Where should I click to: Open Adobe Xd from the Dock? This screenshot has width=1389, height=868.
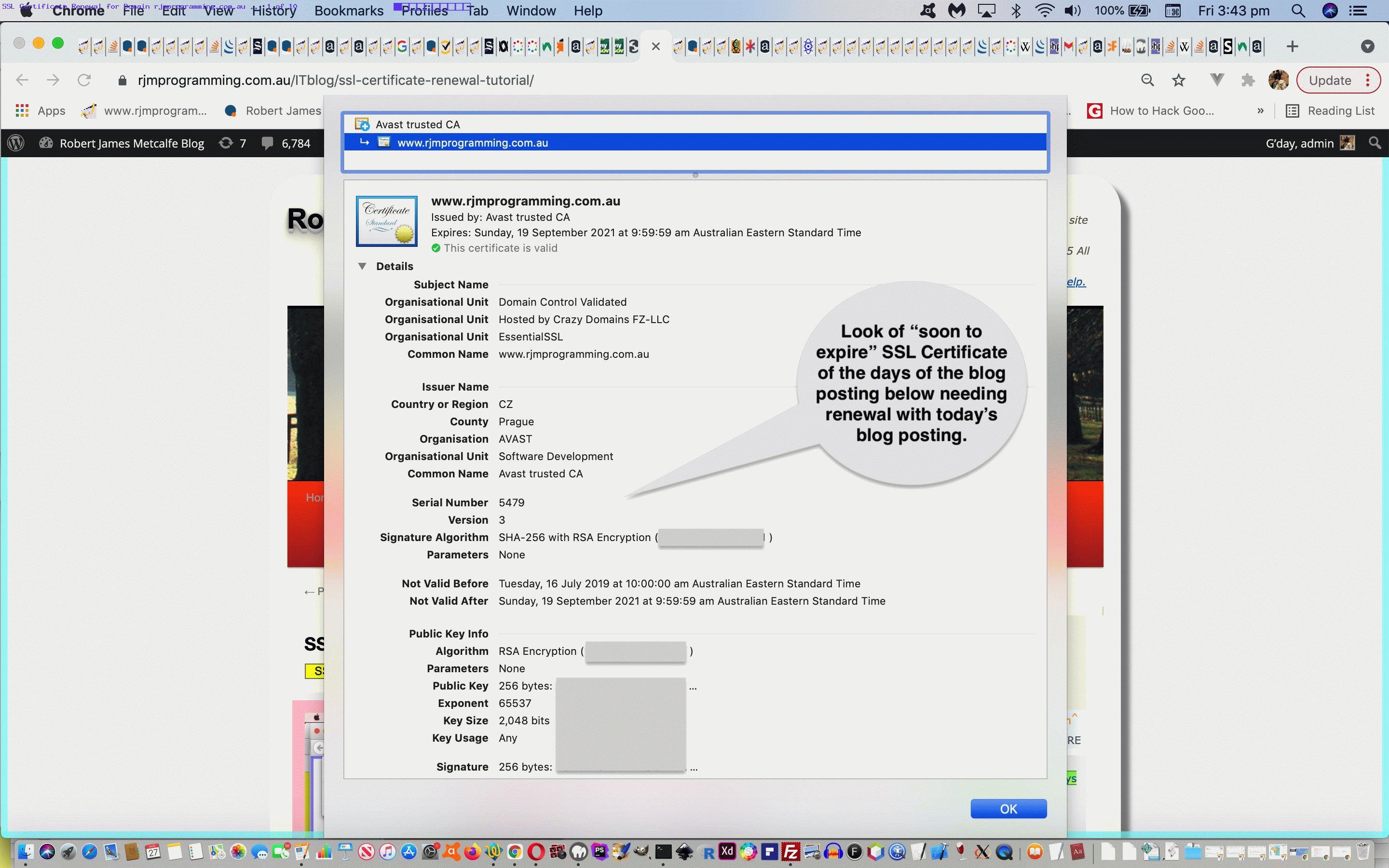(x=727, y=851)
